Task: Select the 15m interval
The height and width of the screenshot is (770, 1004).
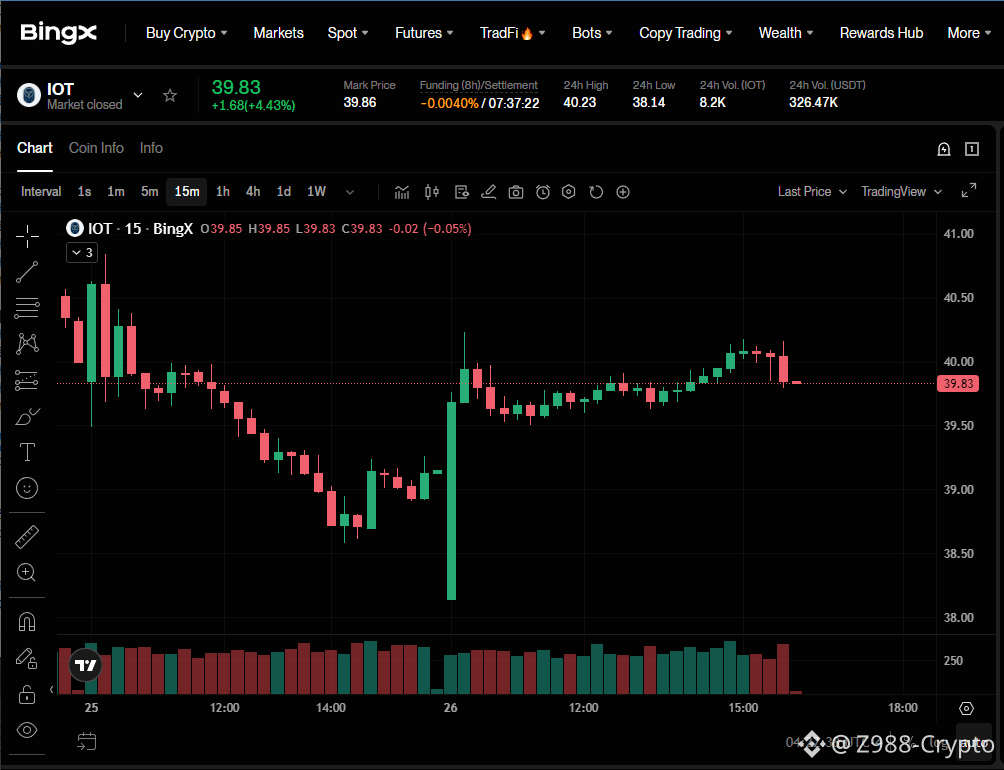Action: 186,191
